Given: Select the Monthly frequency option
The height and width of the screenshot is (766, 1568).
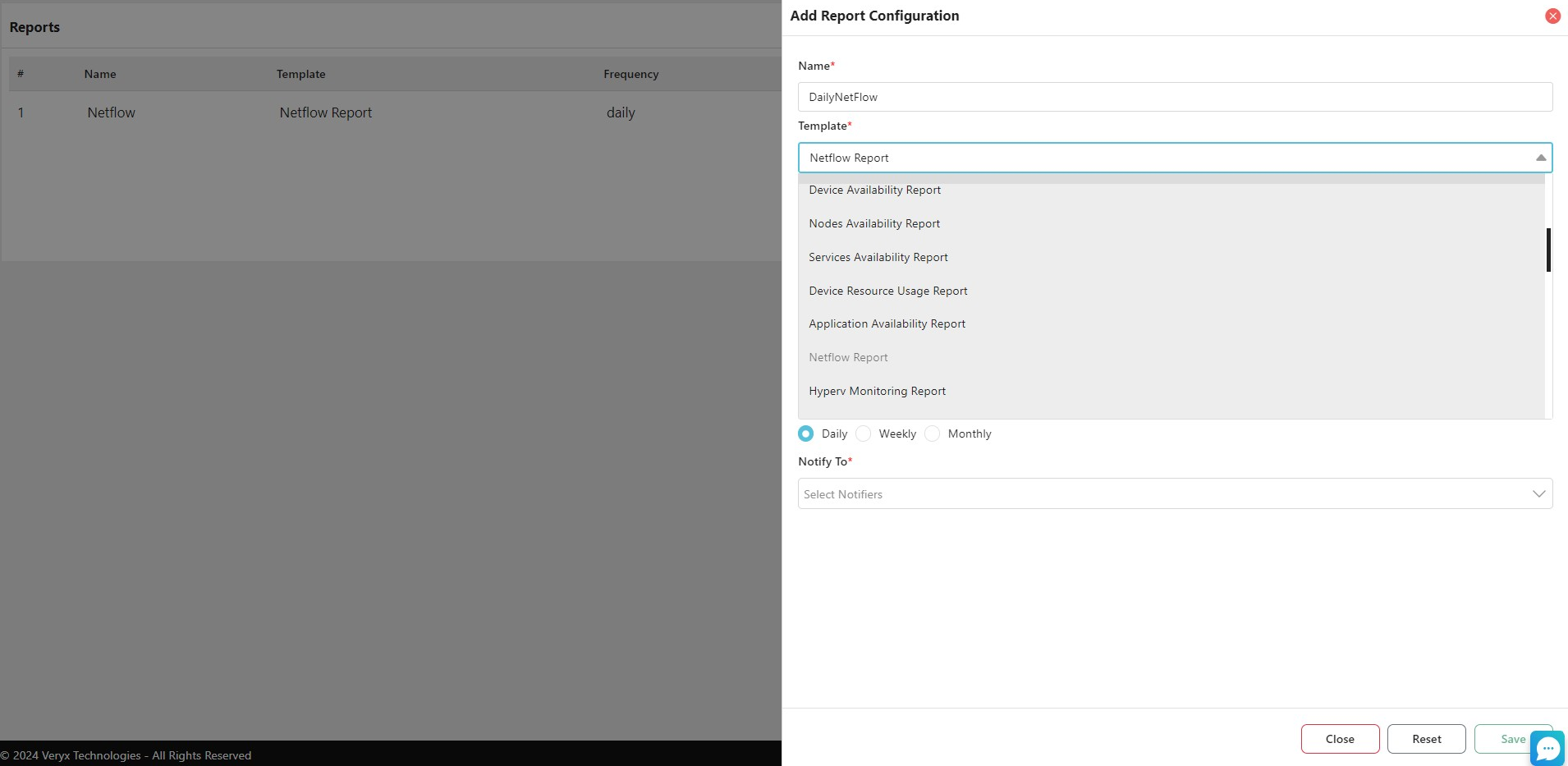Looking at the screenshot, I should coord(933,433).
